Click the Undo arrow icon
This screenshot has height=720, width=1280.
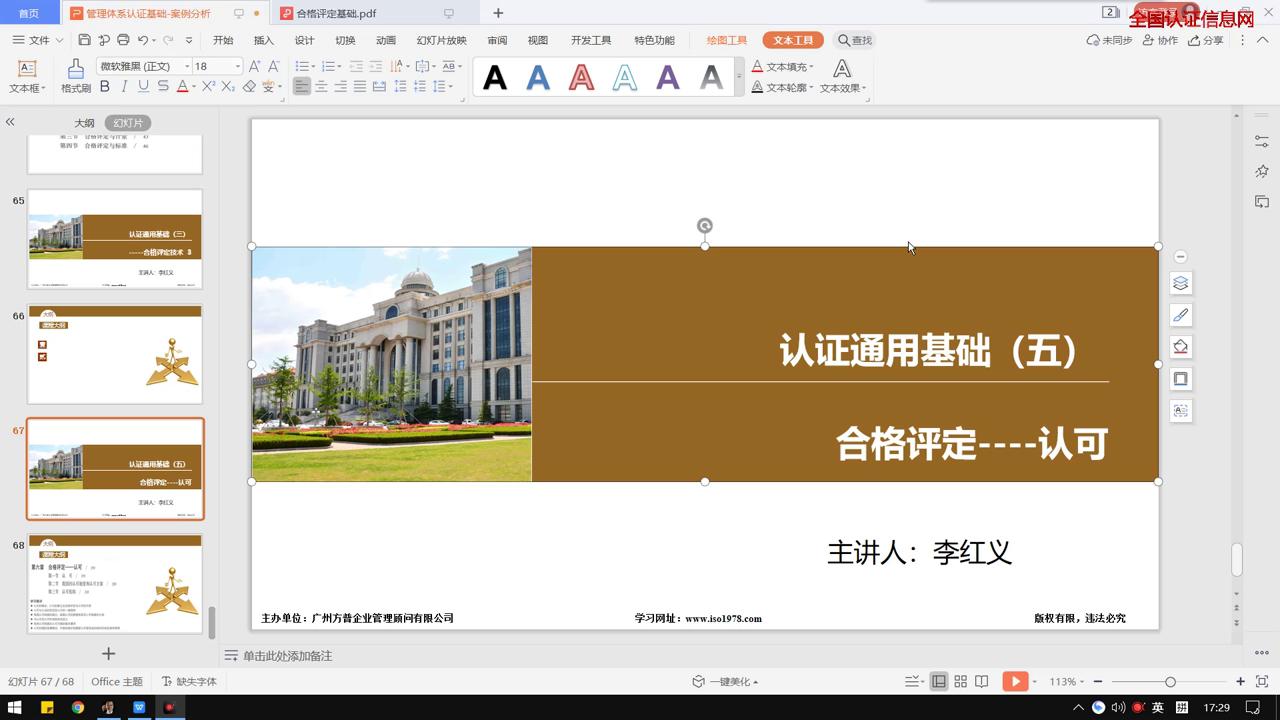pos(143,40)
